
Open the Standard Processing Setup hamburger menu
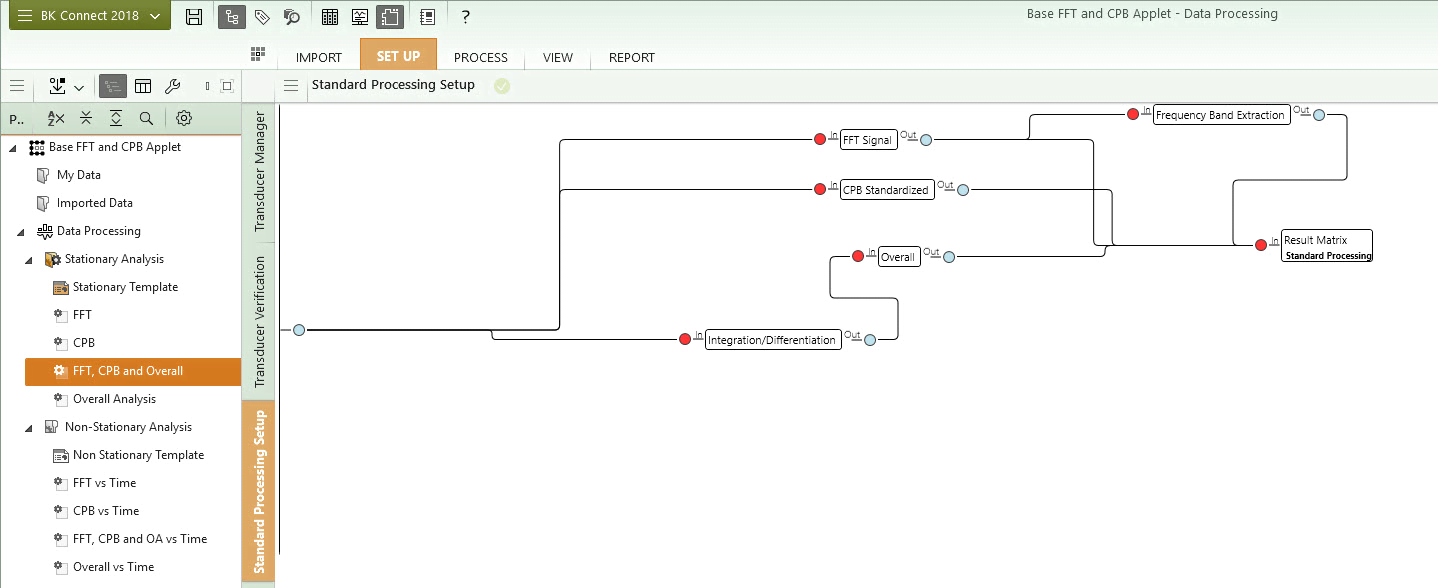(291, 85)
